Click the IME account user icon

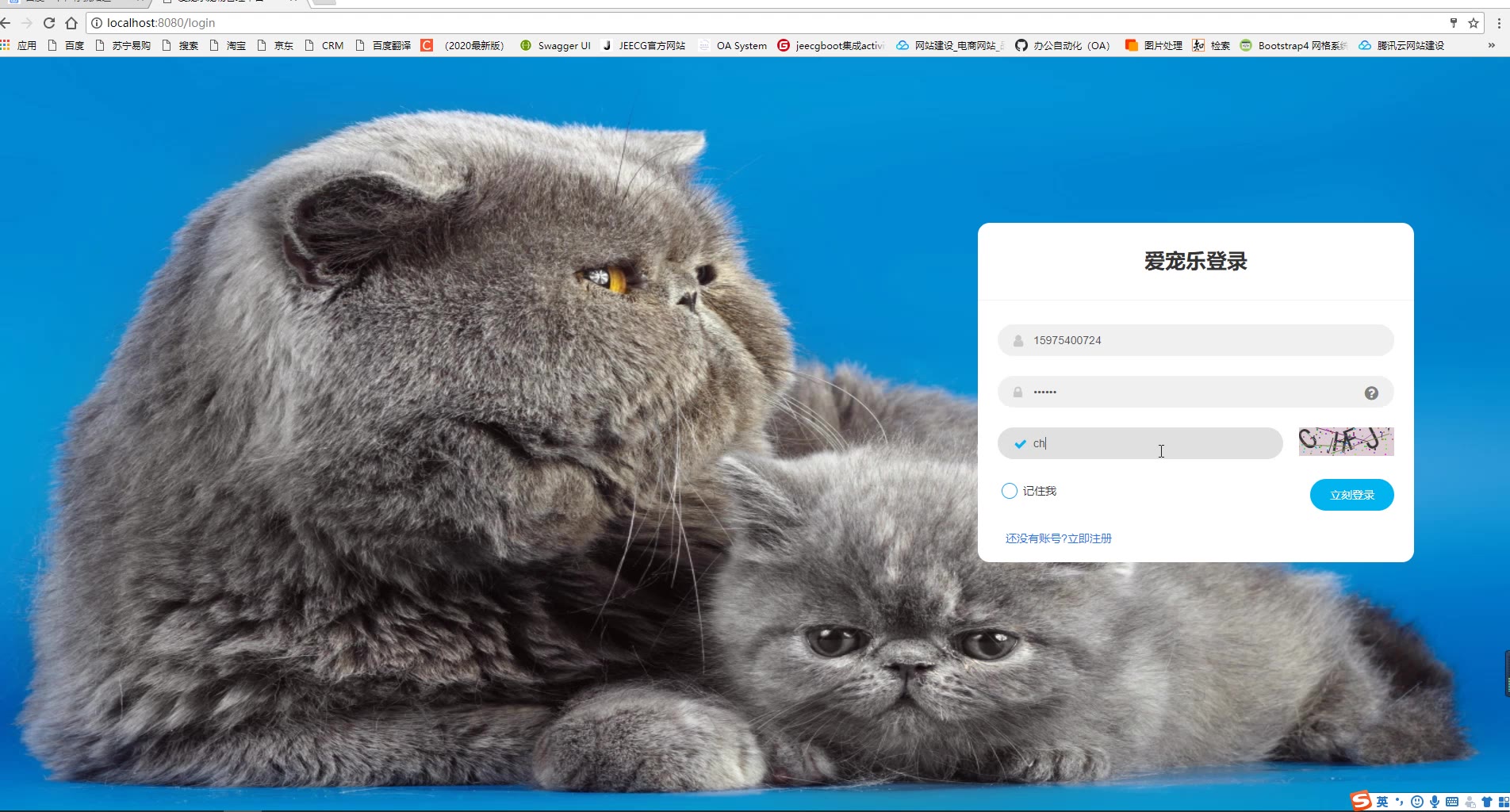click(1470, 802)
